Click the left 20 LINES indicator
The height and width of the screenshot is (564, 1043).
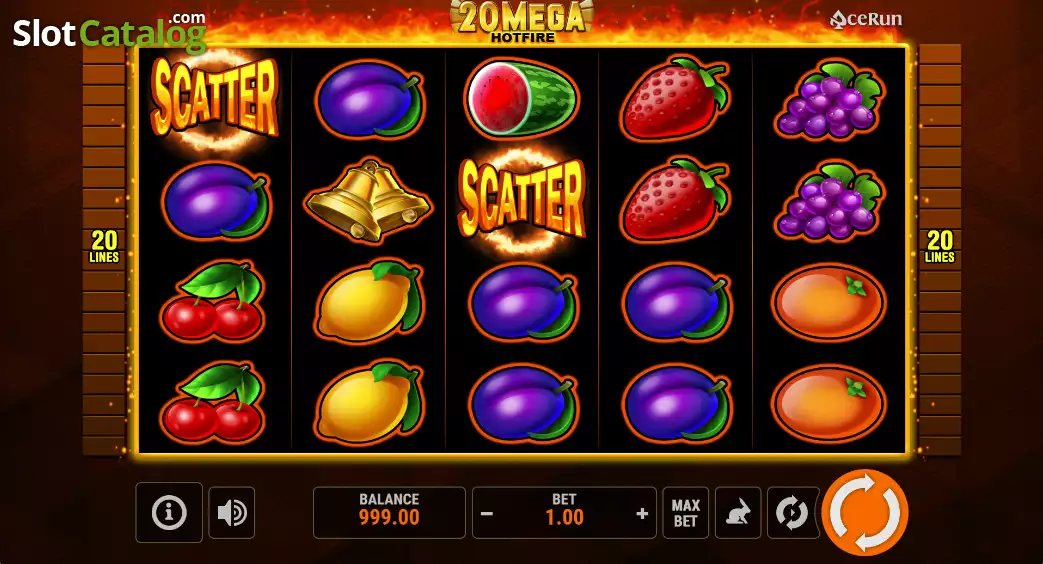104,247
